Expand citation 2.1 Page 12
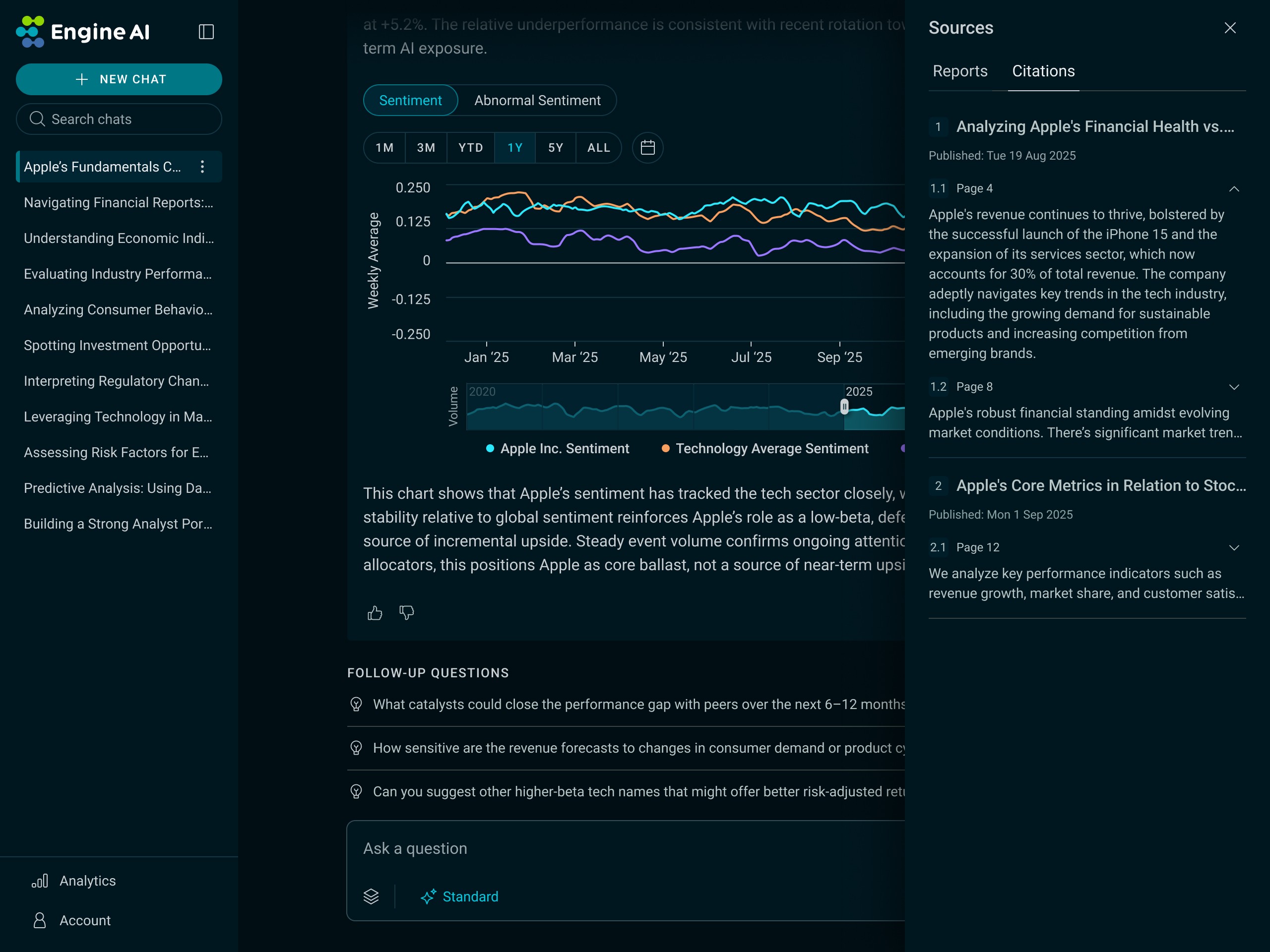 pyautogui.click(x=1234, y=548)
